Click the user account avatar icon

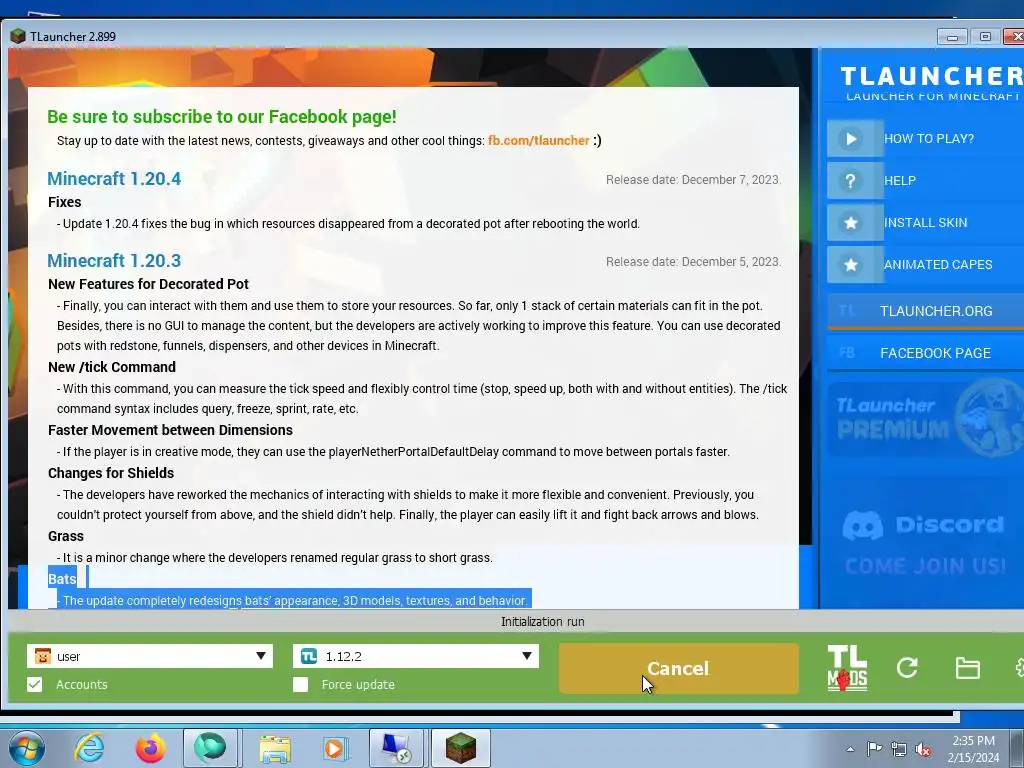(42, 656)
